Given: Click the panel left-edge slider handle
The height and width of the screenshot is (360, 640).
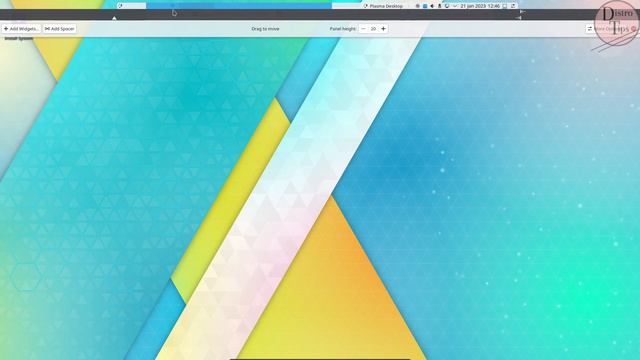Looking at the screenshot, I should click(x=114, y=18).
